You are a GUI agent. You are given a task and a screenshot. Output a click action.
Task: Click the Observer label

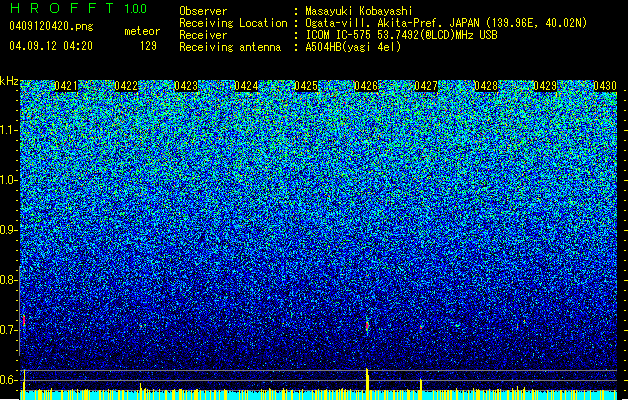(203, 11)
